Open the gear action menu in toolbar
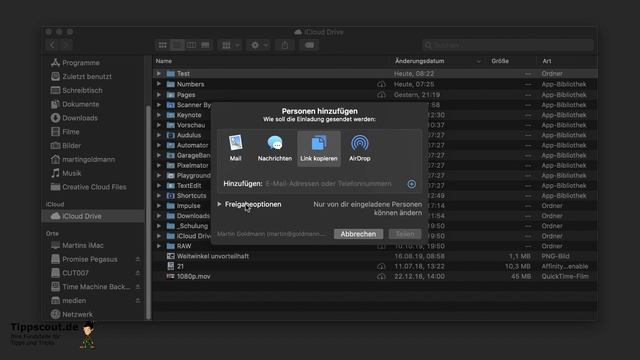 [259, 45]
